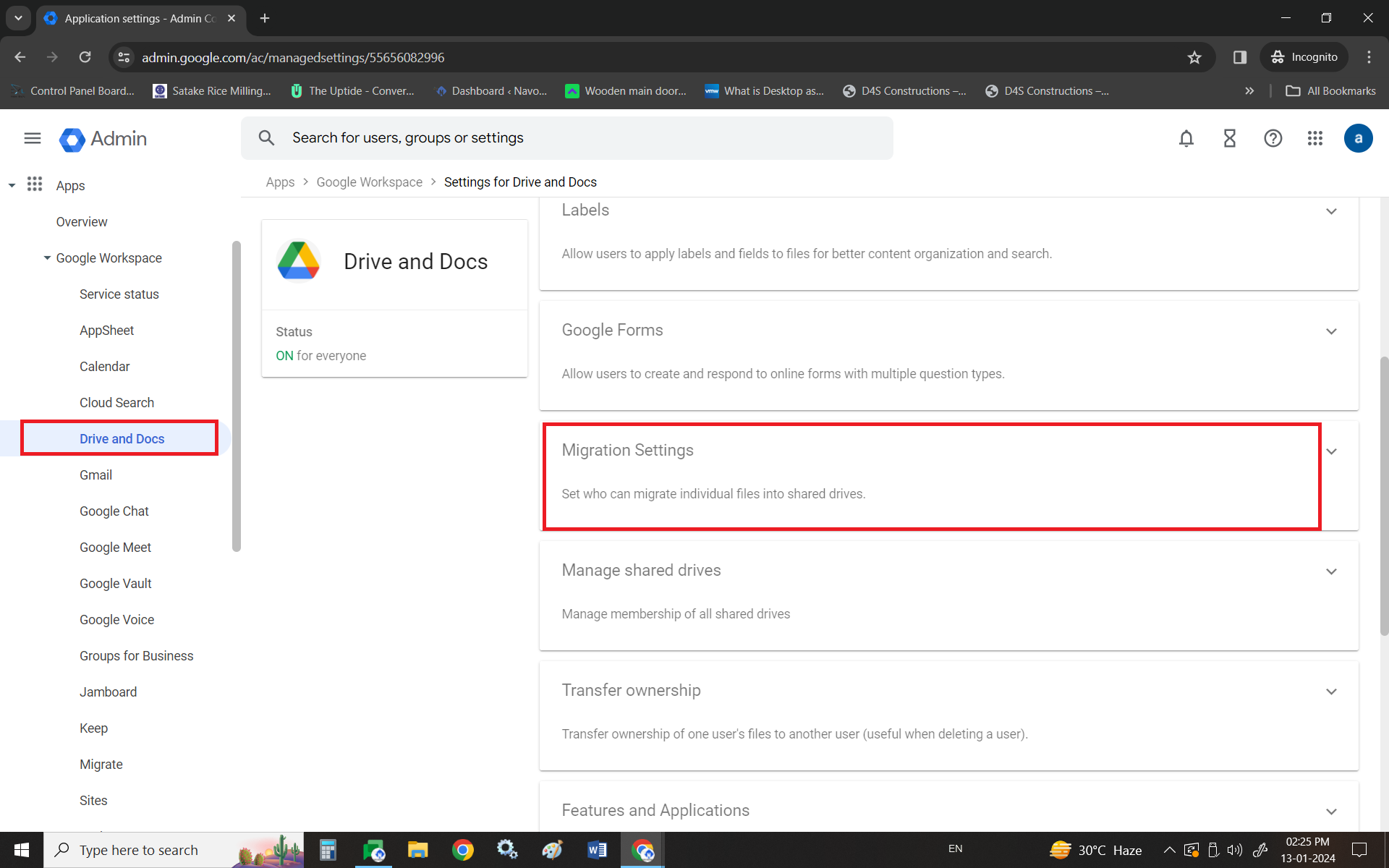Expand the Migration Settings section

pyautogui.click(x=1331, y=451)
